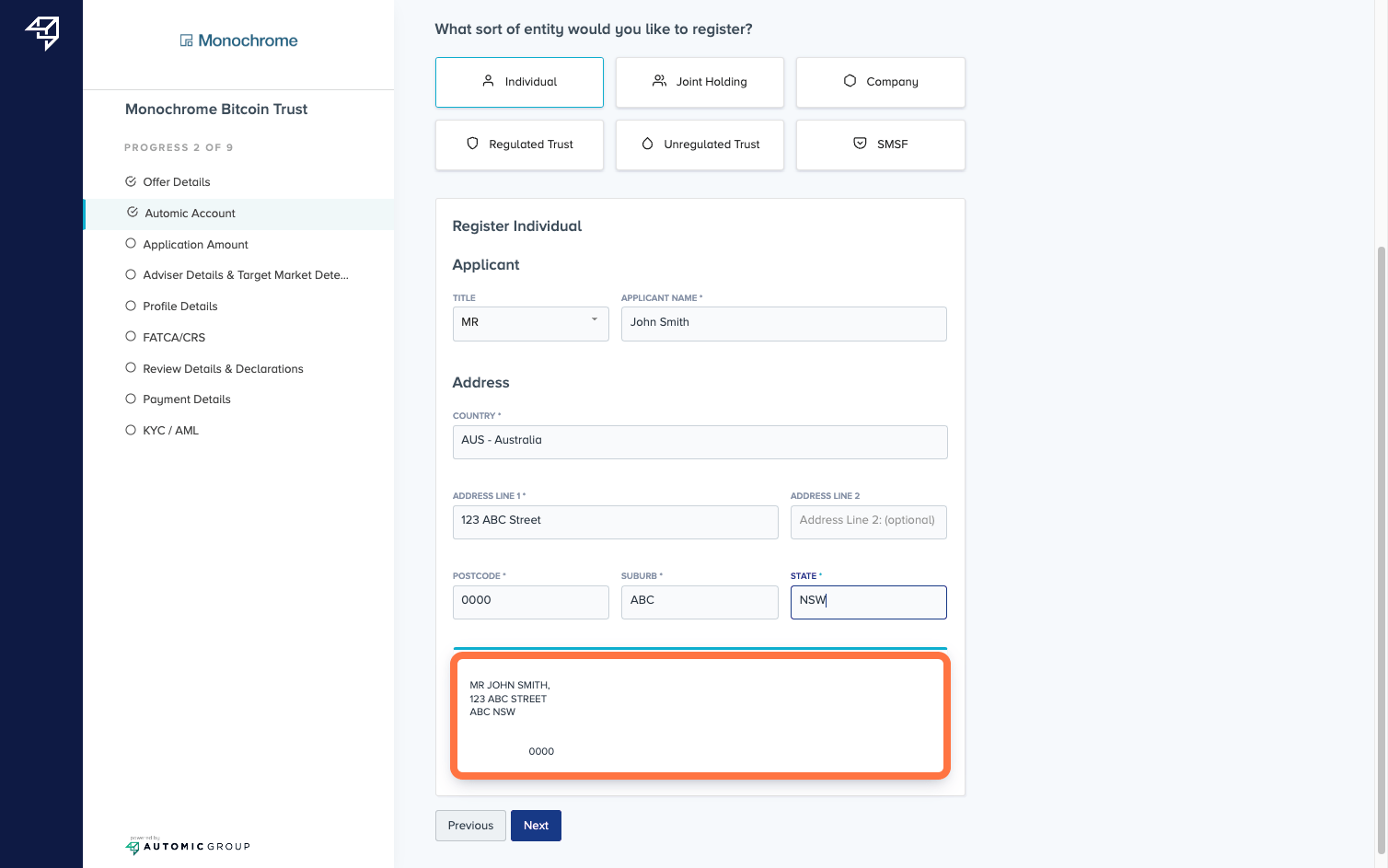Jump to the Payment Details step
The height and width of the screenshot is (868, 1388).
coord(187,399)
